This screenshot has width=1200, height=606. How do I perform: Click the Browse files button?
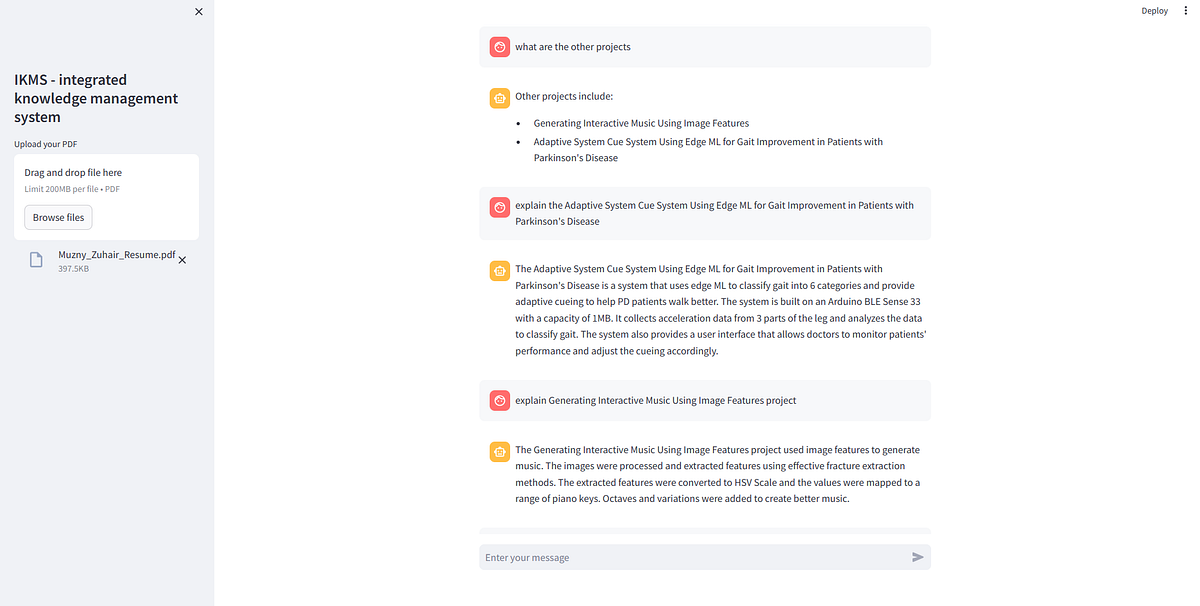(59, 217)
